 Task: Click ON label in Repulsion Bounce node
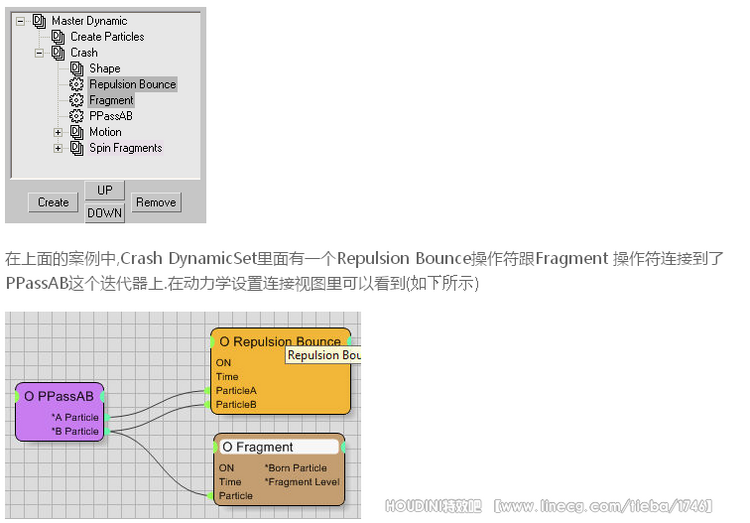(223, 363)
